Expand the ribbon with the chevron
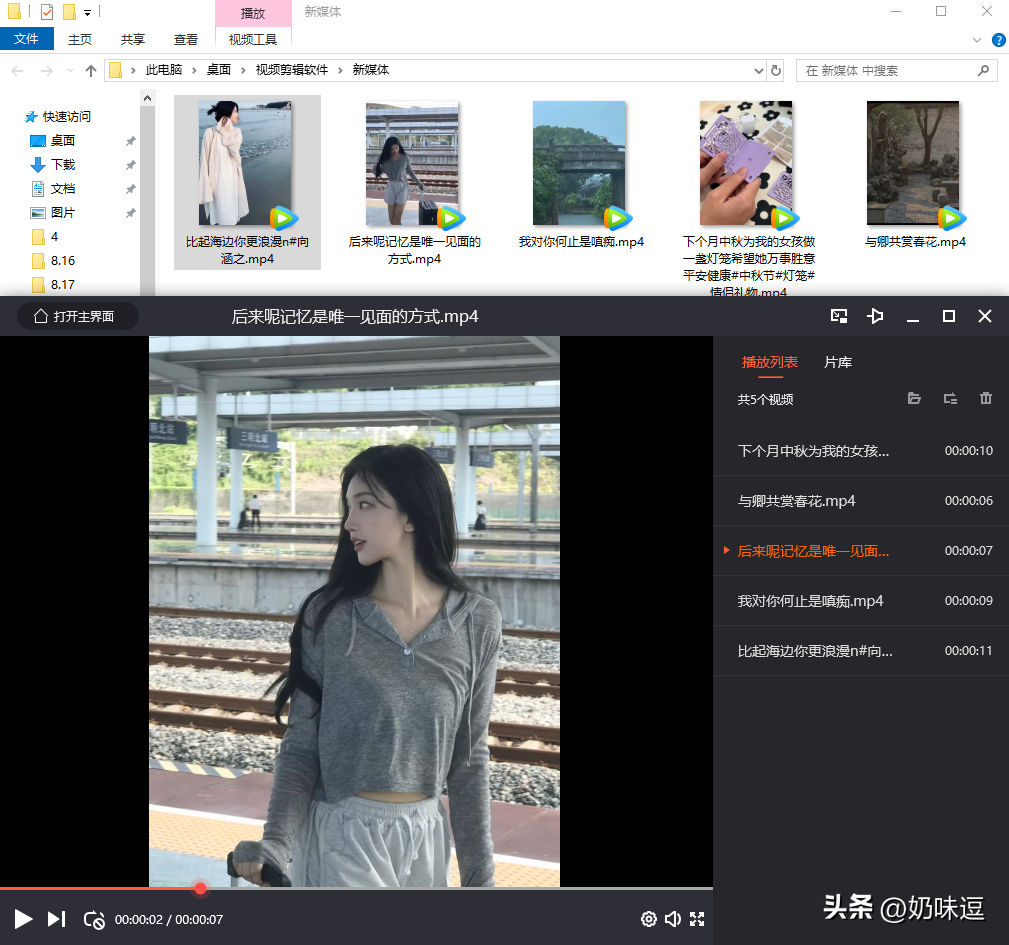Viewport: 1009px width, 945px height. (977, 40)
